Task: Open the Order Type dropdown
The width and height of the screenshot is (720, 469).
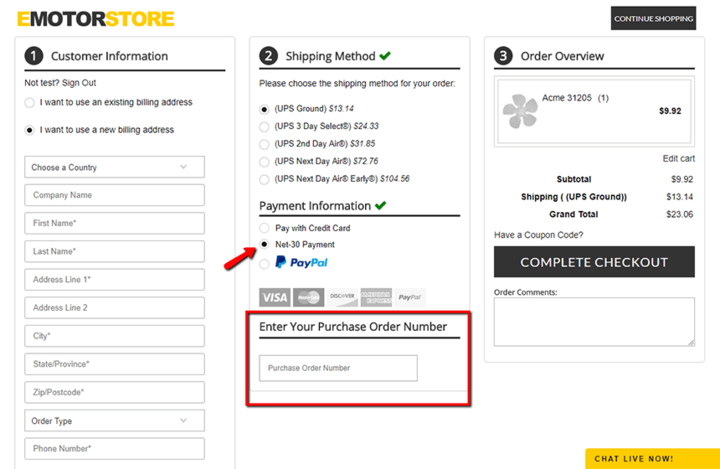Action: (114, 421)
